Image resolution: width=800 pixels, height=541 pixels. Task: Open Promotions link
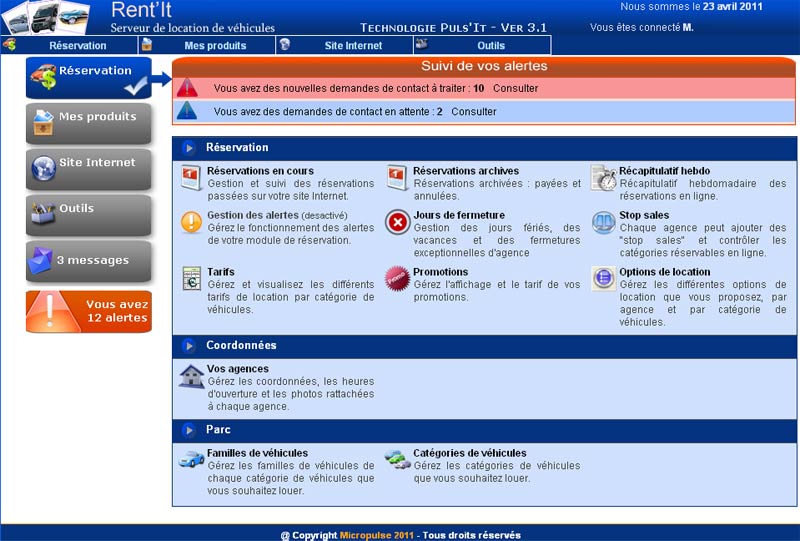coord(440,272)
